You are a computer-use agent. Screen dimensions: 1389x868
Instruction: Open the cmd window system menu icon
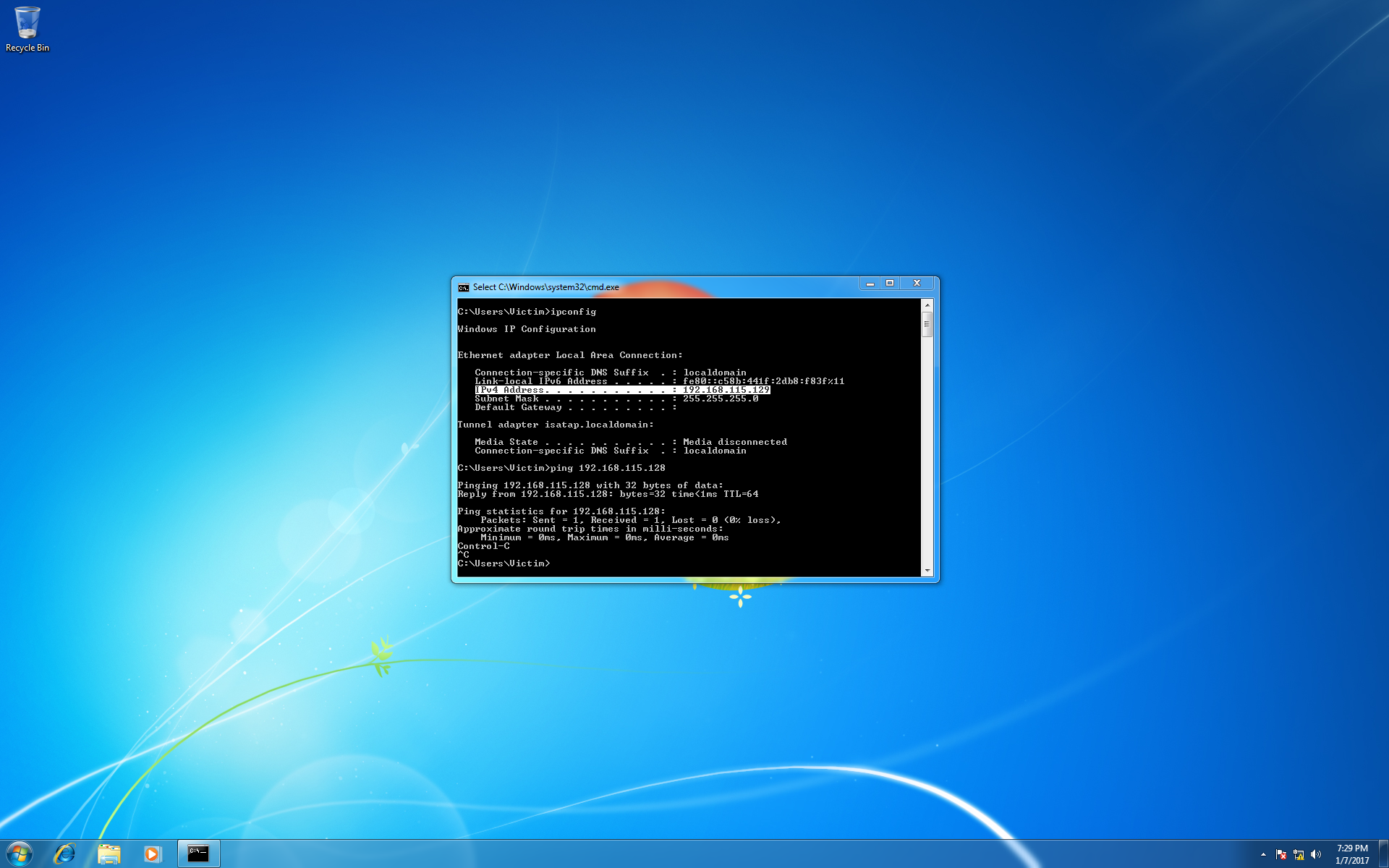coord(464,287)
